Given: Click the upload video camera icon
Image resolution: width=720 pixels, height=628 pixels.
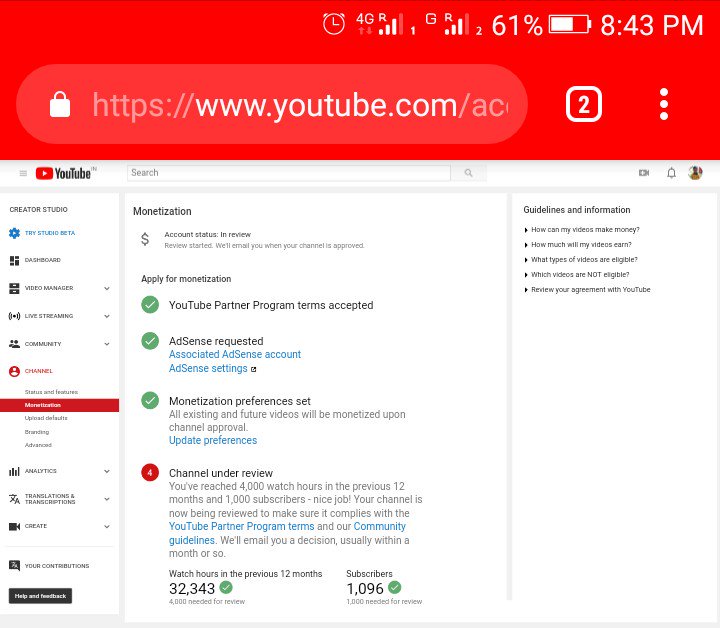Looking at the screenshot, I should coord(644,173).
